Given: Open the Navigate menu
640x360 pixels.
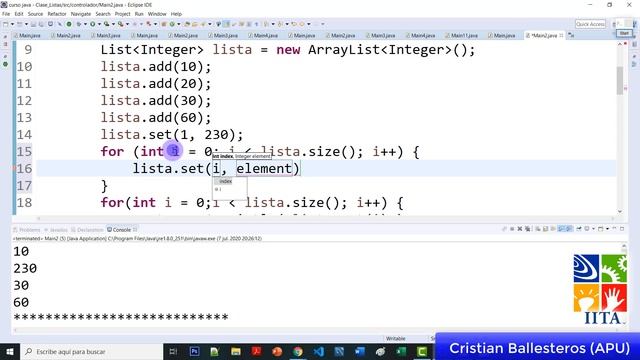Looking at the screenshot, I should (x=81, y=14).
